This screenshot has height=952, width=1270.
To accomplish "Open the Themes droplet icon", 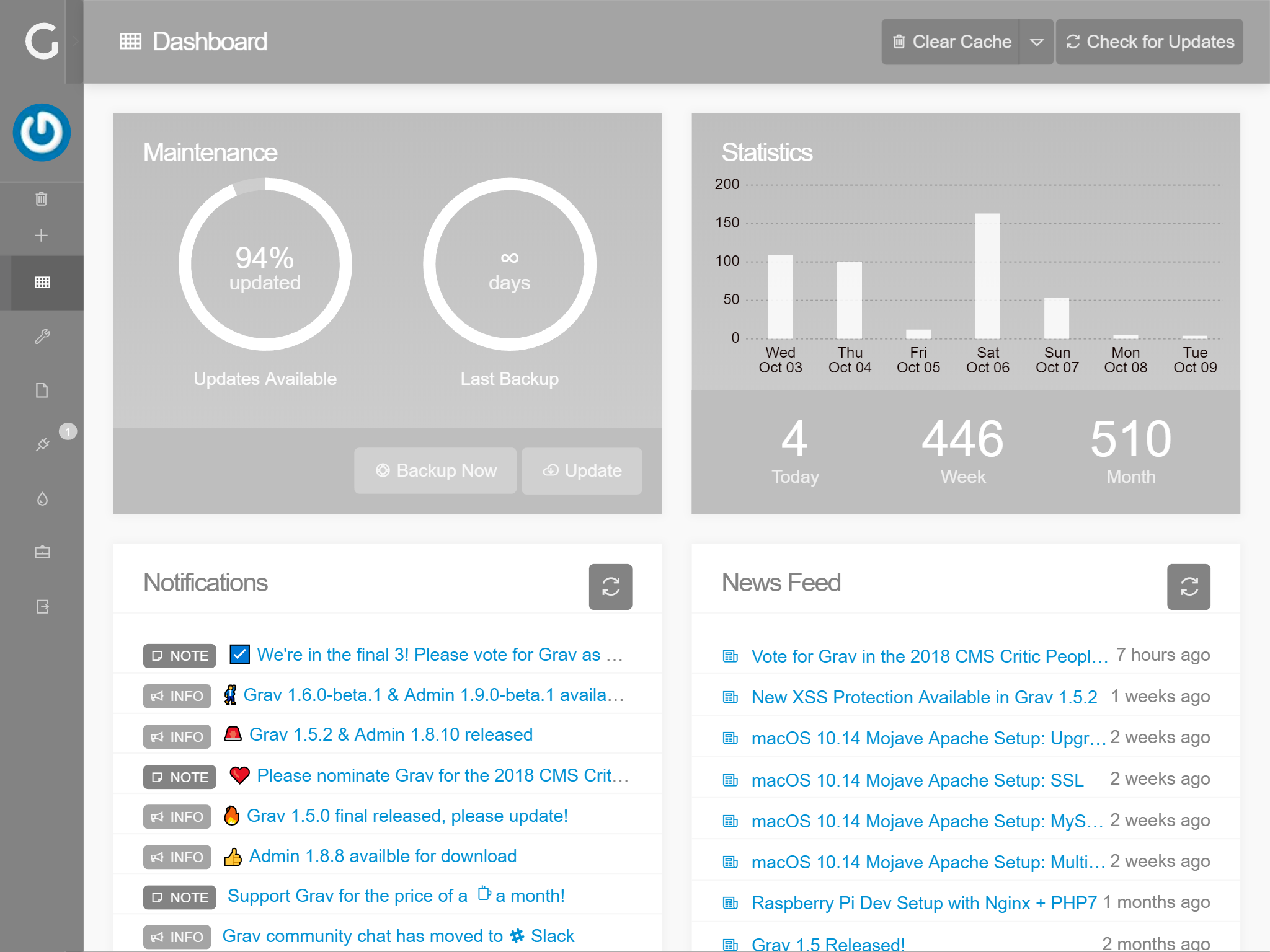I will click(x=42, y=499).
